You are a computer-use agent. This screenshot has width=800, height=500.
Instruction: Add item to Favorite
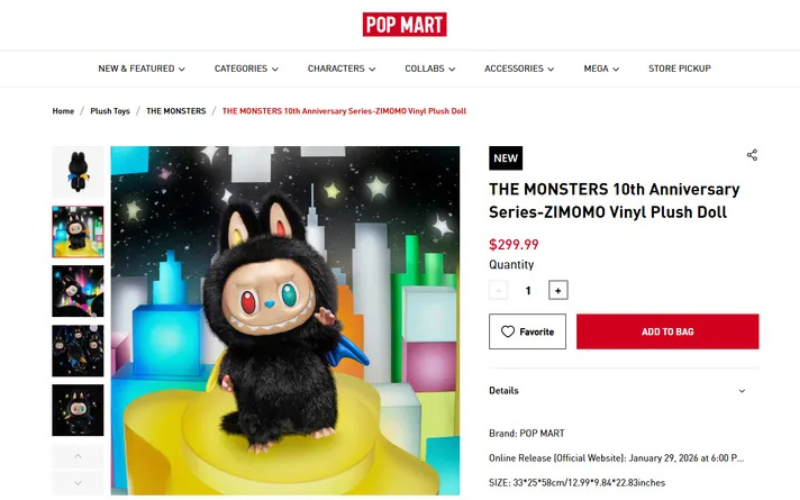click(x=527, y=332)
